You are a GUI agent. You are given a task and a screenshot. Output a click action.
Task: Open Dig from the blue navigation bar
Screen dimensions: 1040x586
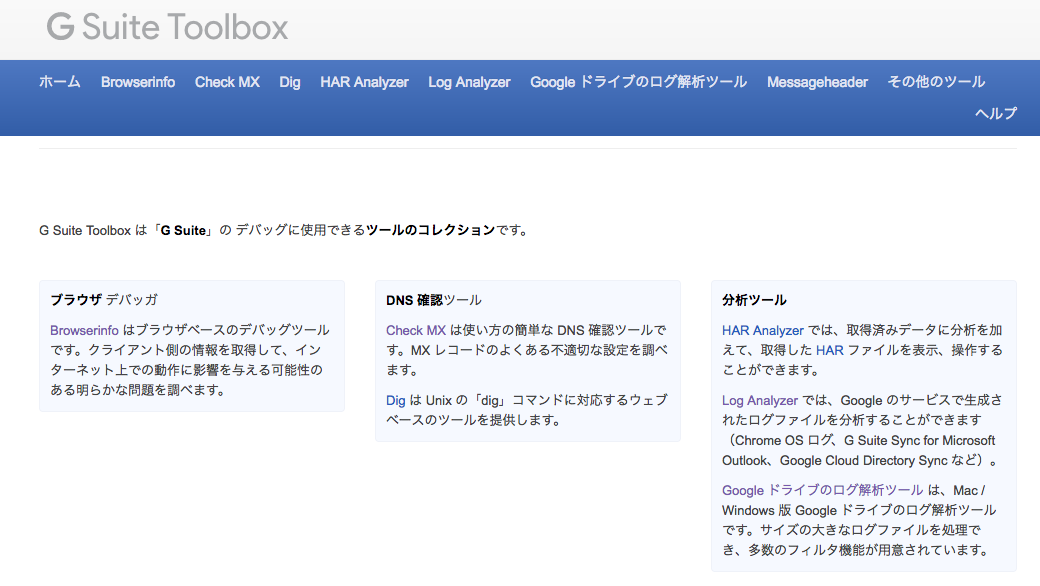tap(290, 82)
